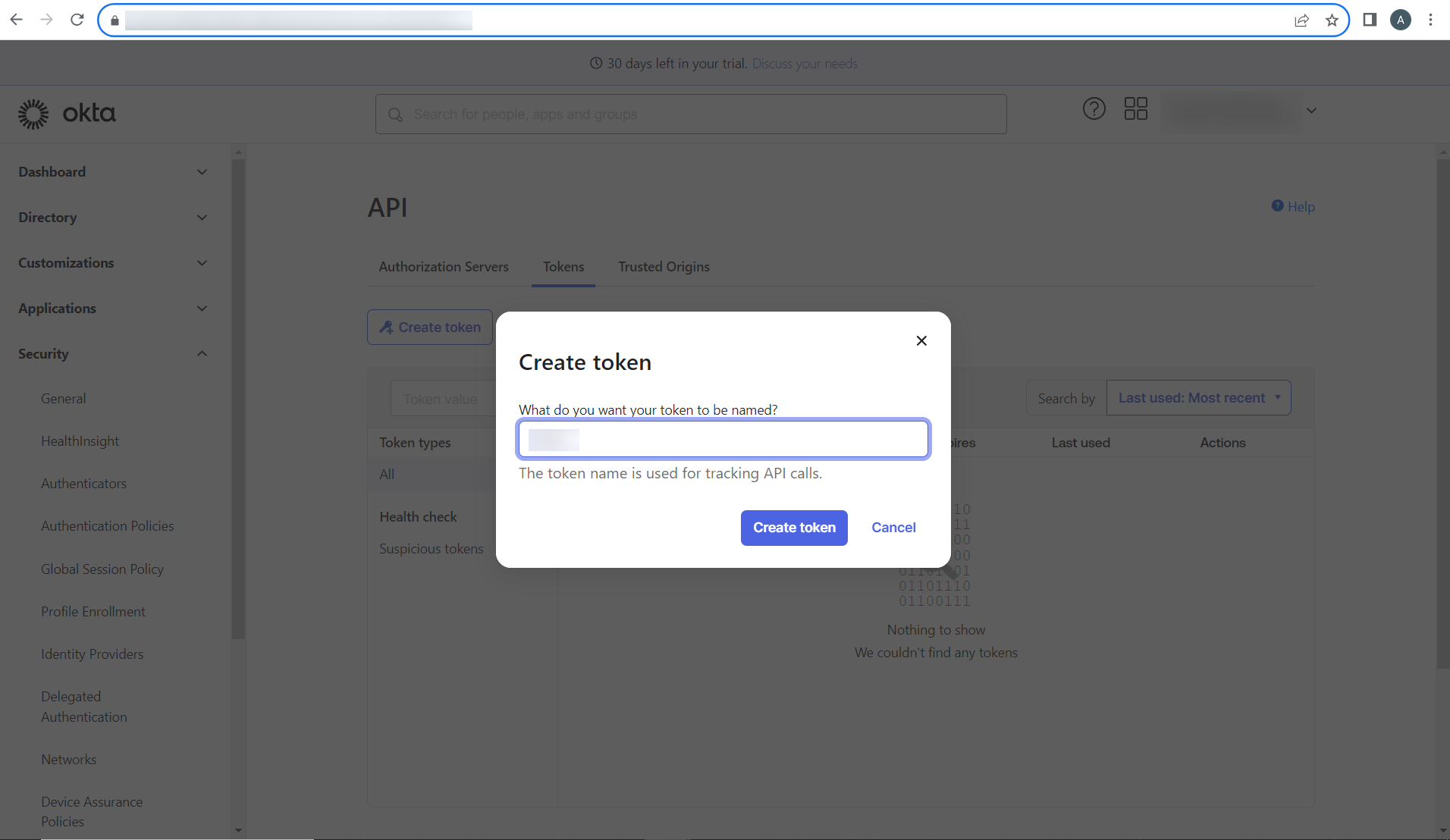
Task: Reload the page with the refresh icon
Action: click(x=77, y=20)
